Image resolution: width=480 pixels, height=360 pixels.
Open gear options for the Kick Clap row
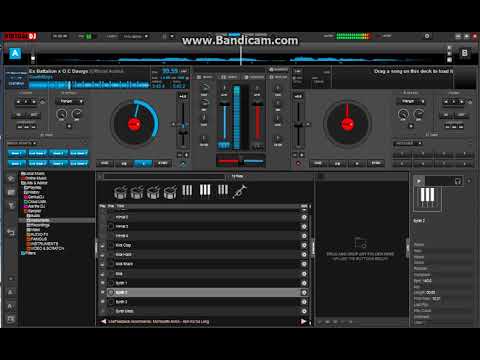click(x=304, y=245)
